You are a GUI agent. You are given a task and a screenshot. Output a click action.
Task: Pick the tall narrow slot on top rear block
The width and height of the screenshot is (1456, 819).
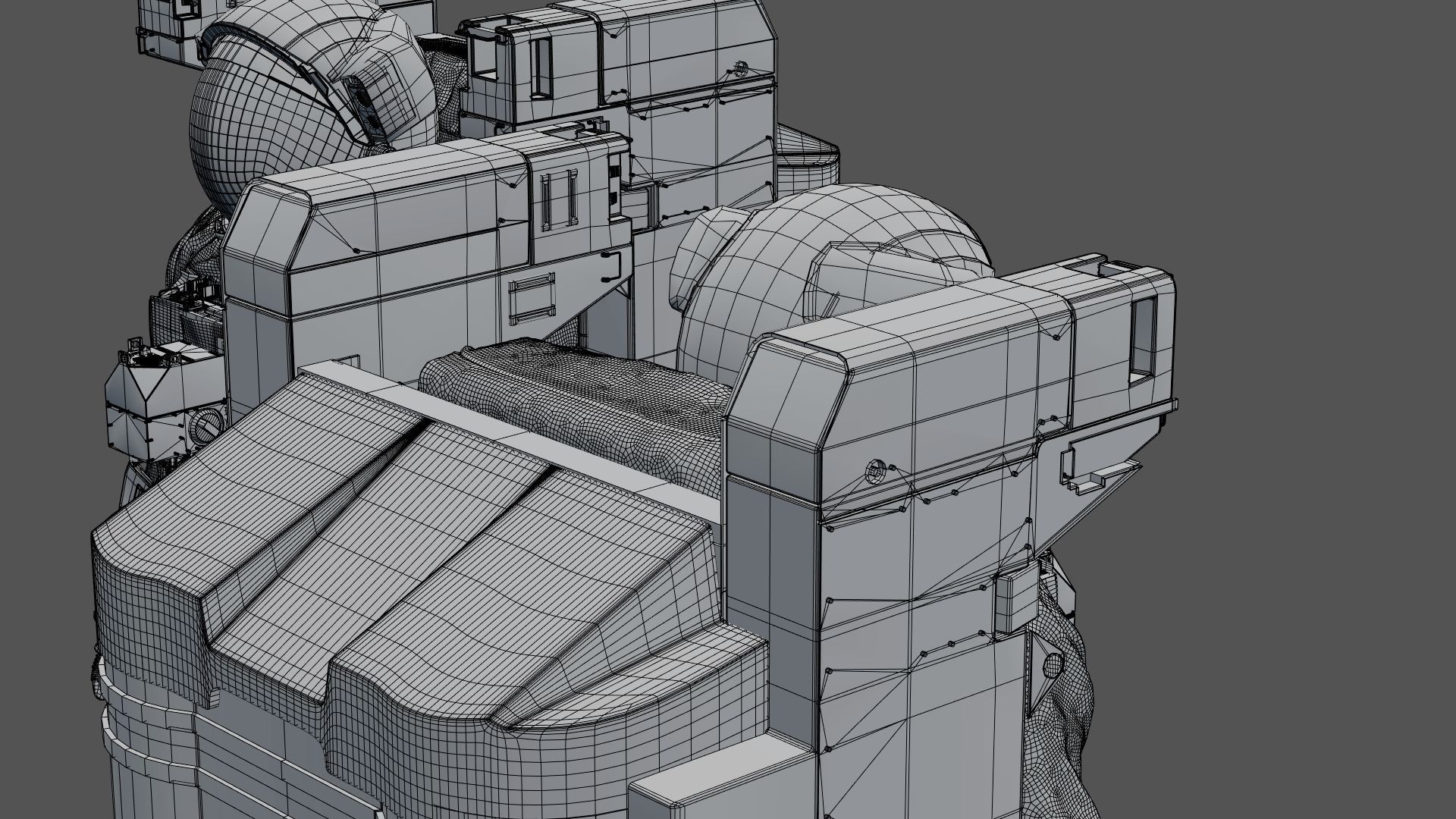pyautogui.click(x=541, y=67)
